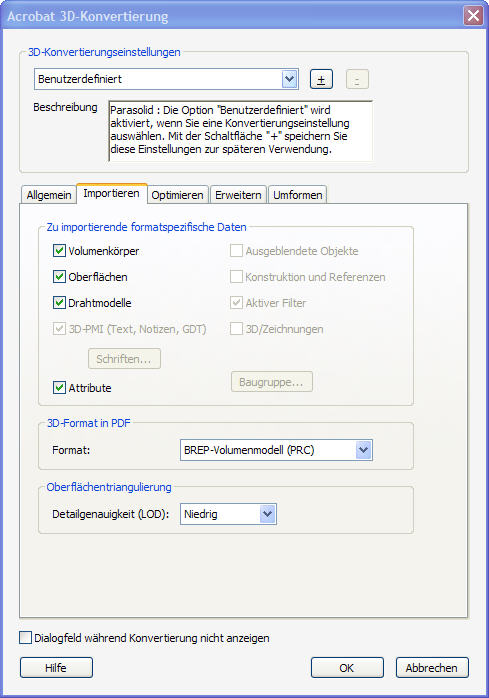
Task: Open the Detailgenauigkeit (LOD) dropdown
Action: point(228,514)
